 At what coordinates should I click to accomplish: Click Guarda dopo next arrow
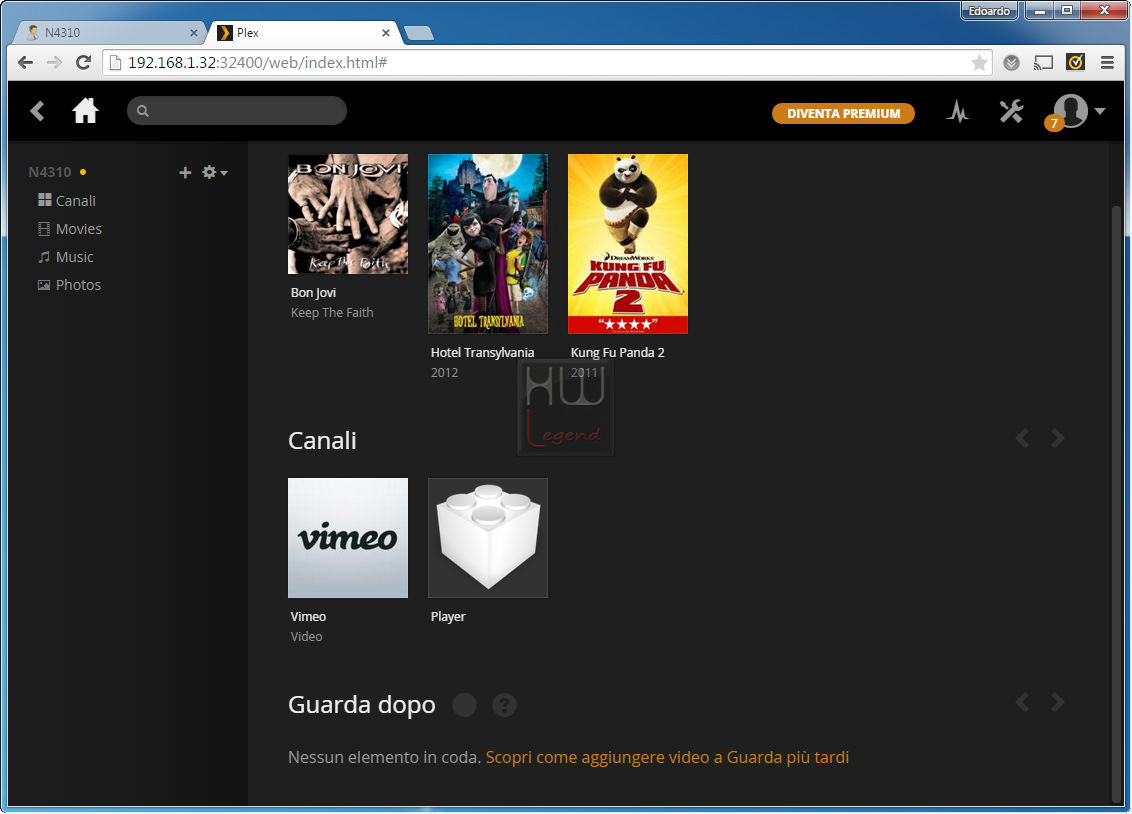coord(1058,702)
